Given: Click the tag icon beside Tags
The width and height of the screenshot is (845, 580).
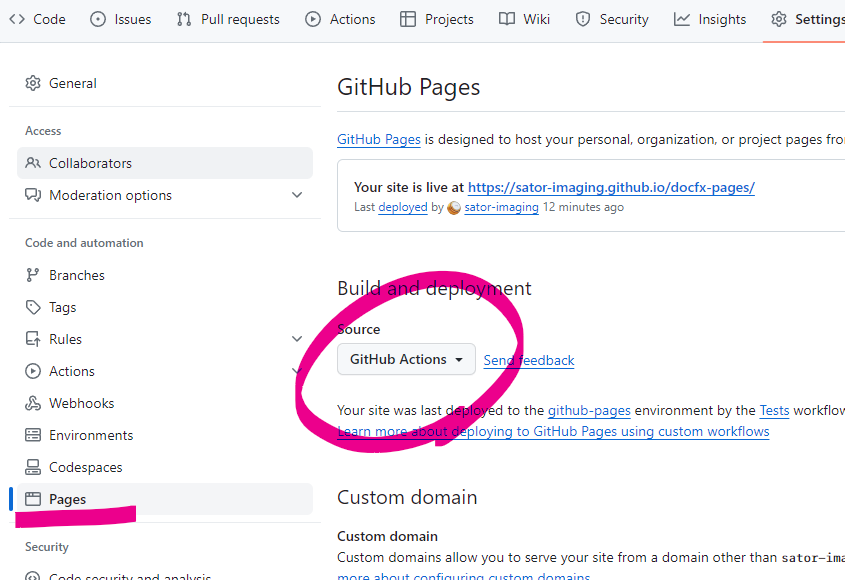Looking at the screenshot, I should 33,307.
